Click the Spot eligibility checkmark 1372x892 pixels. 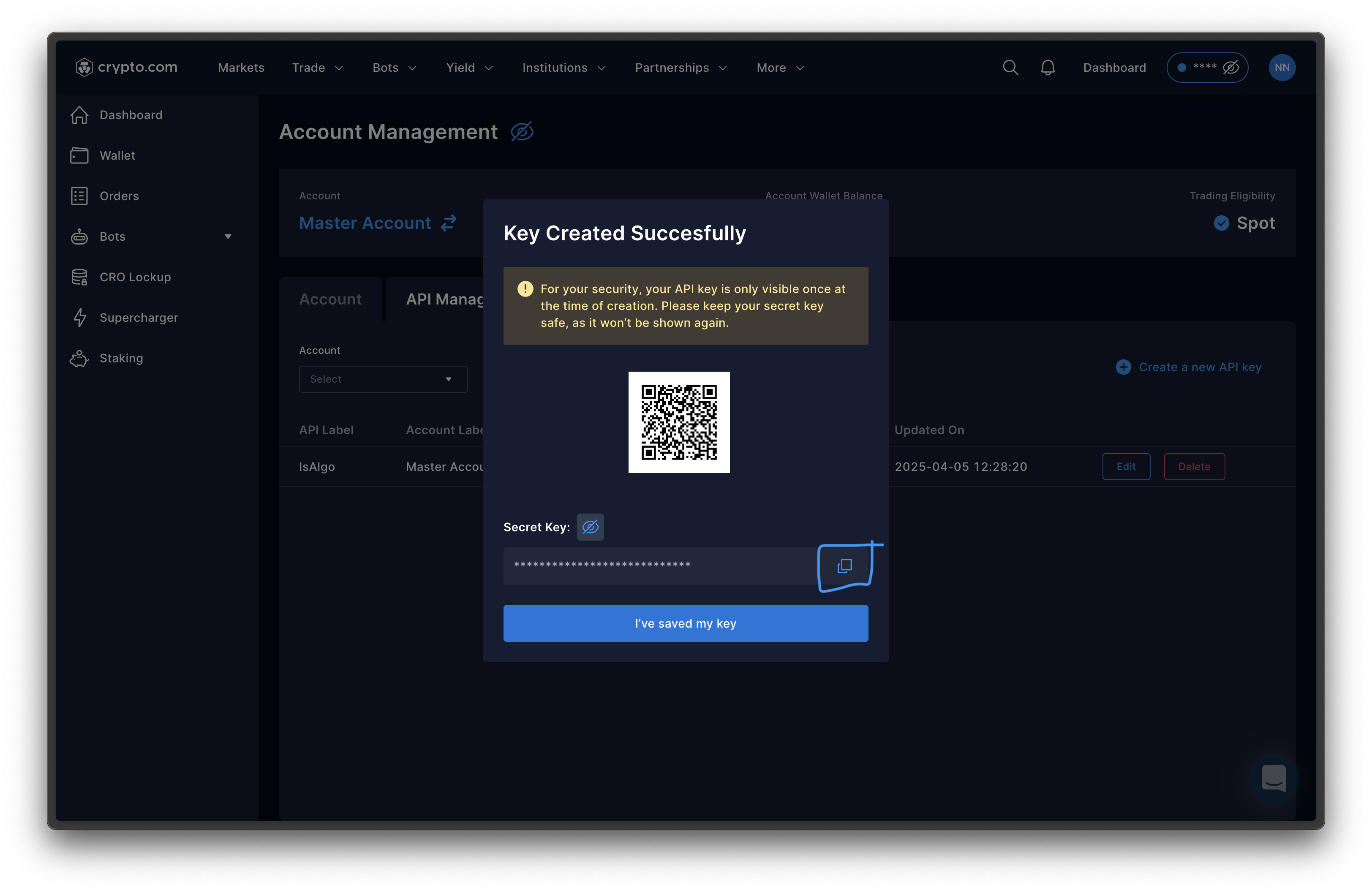click(1221, 223)
